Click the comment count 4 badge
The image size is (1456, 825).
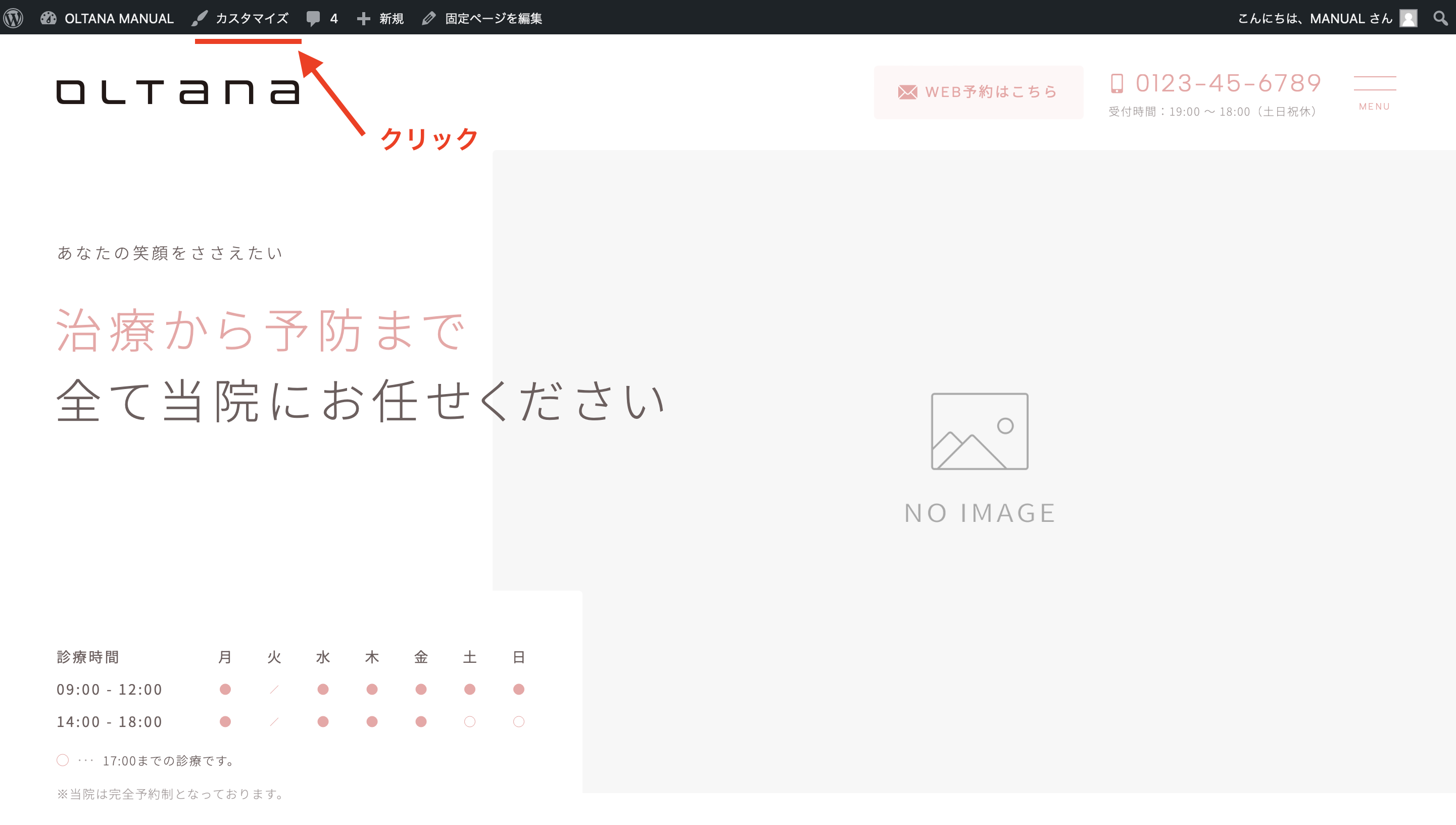coord(334,18)
